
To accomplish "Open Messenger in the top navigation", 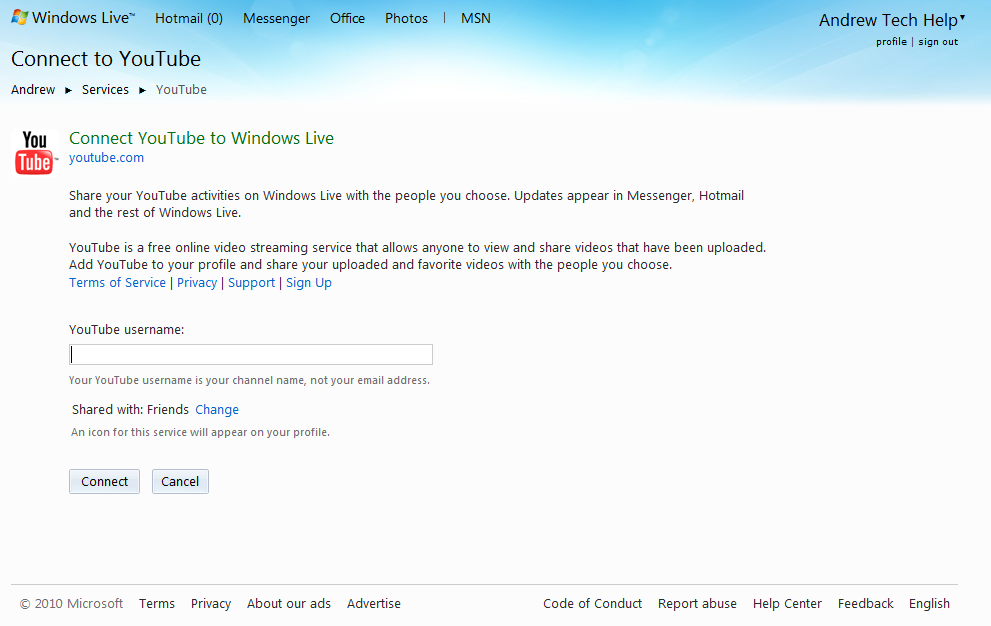I will pos(276,18).
